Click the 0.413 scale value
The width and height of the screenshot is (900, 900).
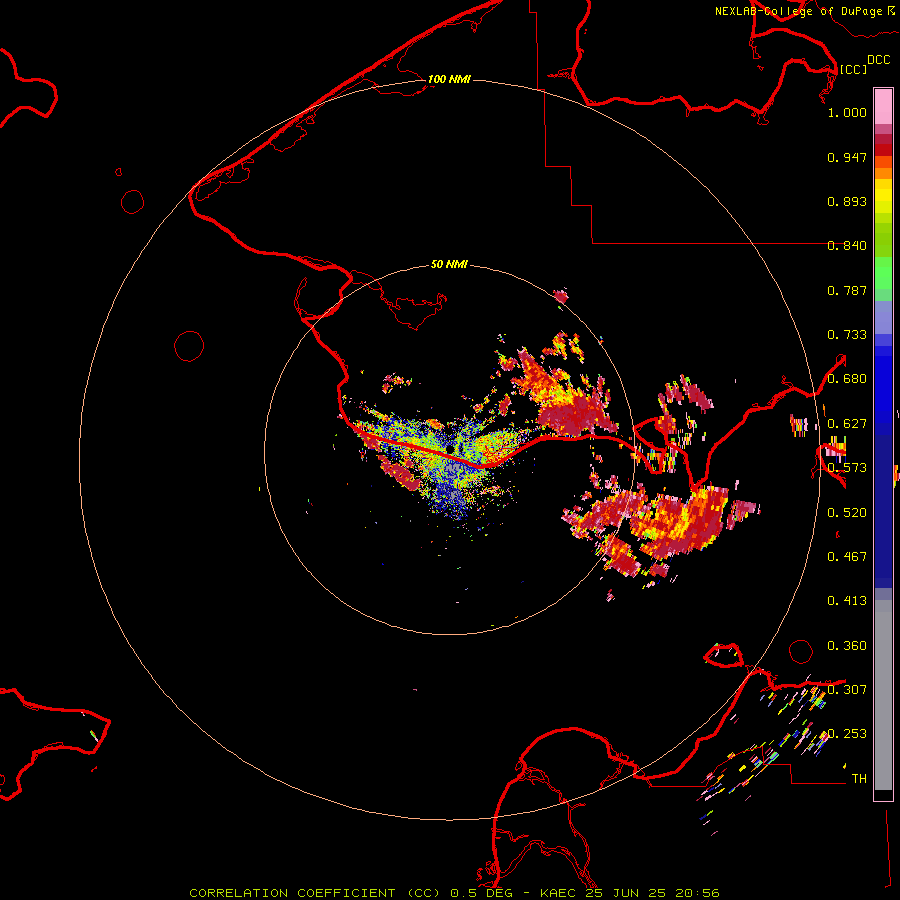[847, 601]
